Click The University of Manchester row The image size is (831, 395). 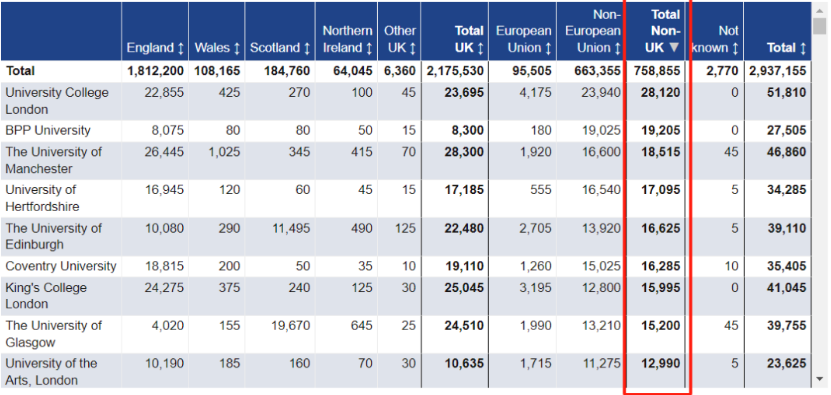point(406,160)
